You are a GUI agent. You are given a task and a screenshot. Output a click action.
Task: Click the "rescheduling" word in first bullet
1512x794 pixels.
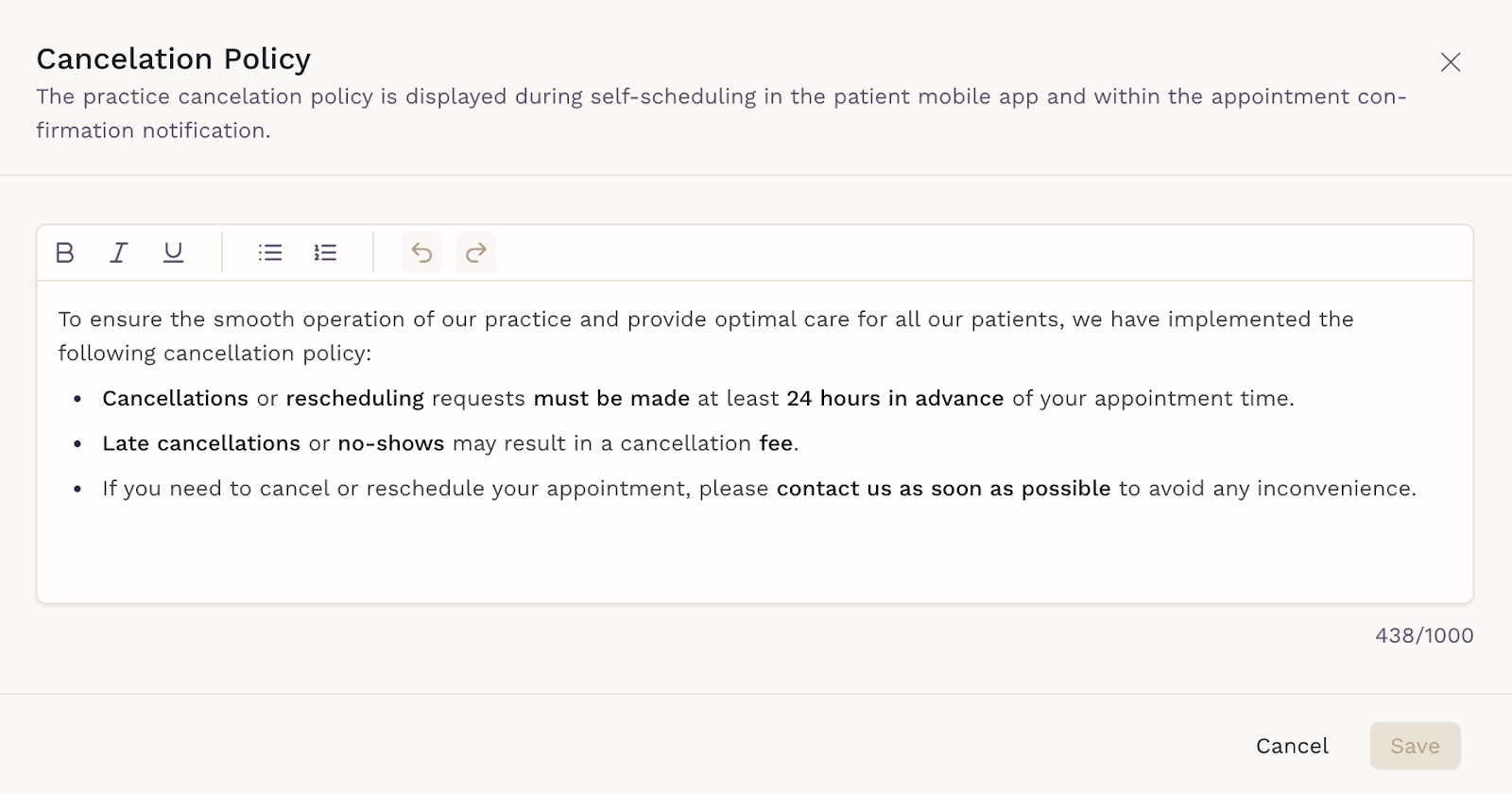pos(354,399)
